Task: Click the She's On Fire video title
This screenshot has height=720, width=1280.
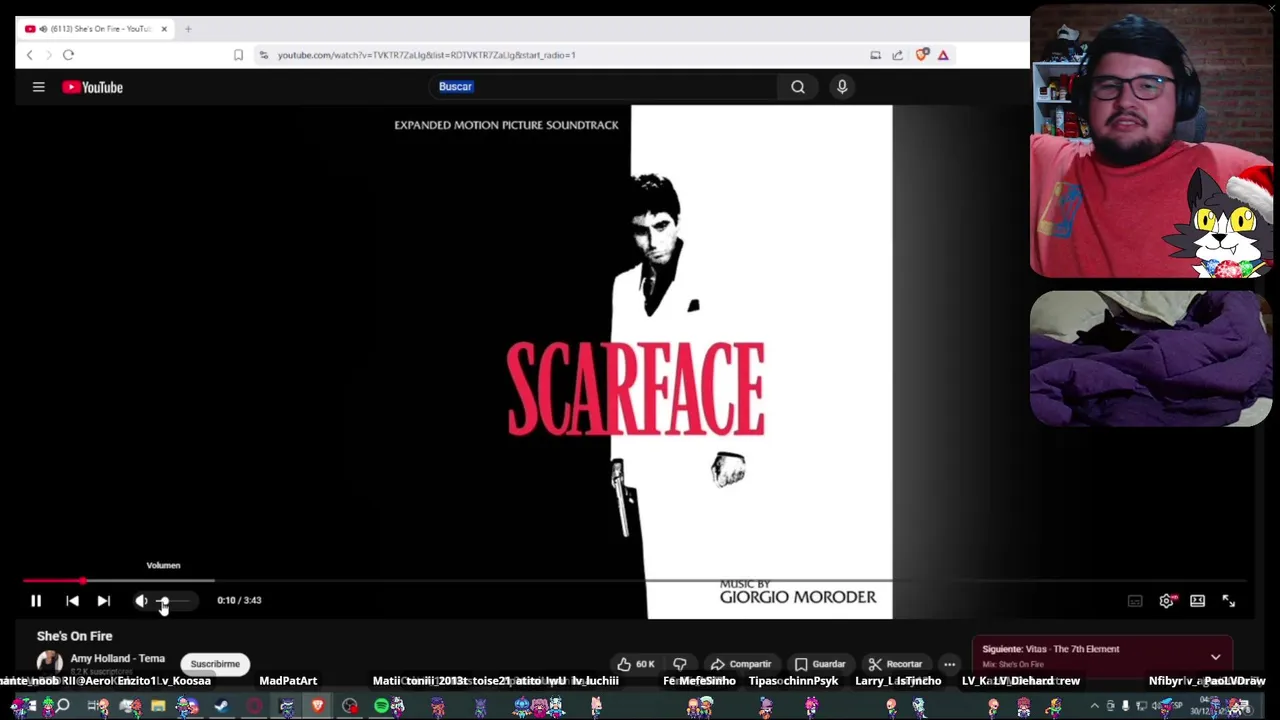Action: pos(75,636)
